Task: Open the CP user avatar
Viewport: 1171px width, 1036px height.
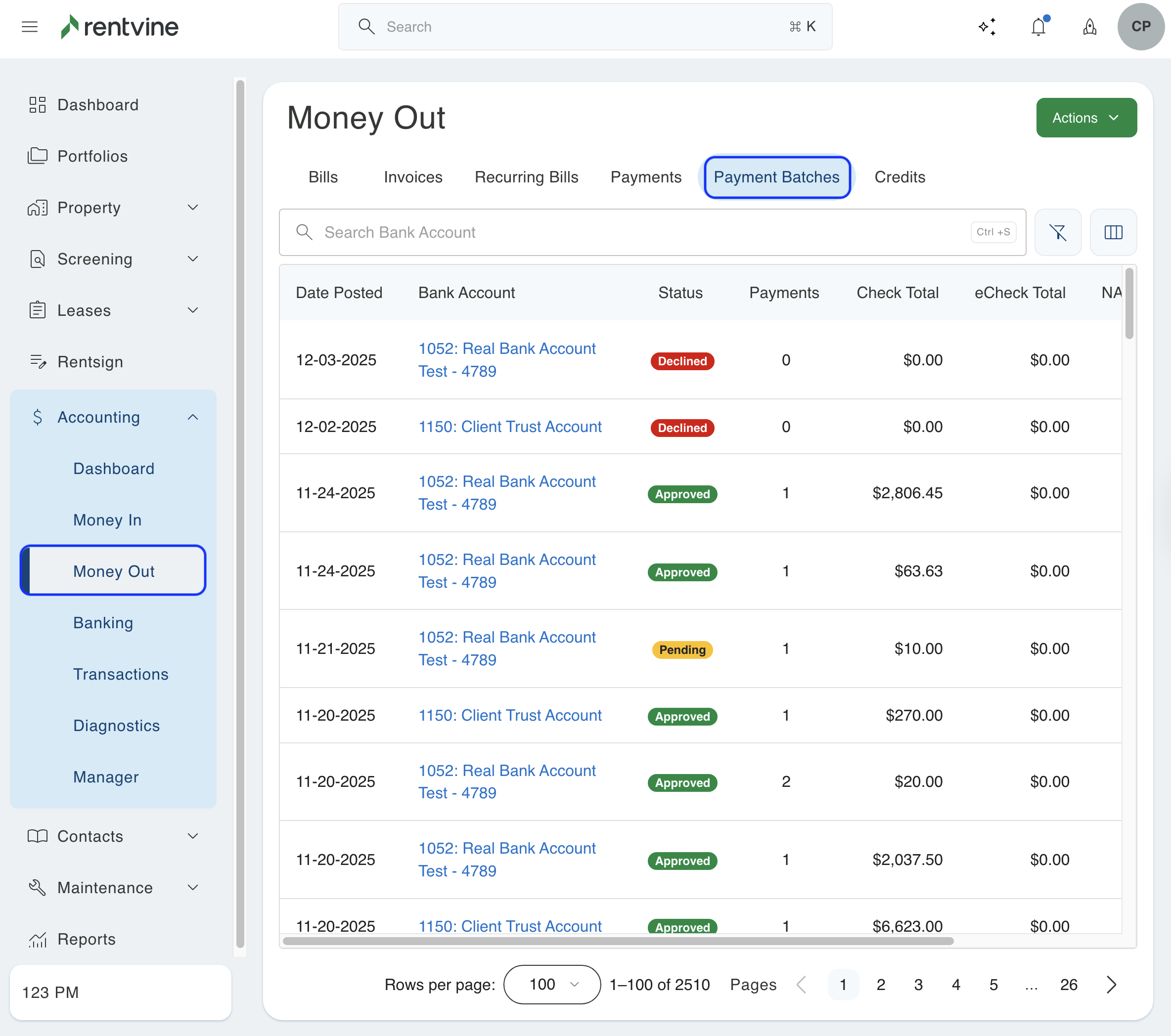Action: pyautogui.click(x=1140, y=26)
